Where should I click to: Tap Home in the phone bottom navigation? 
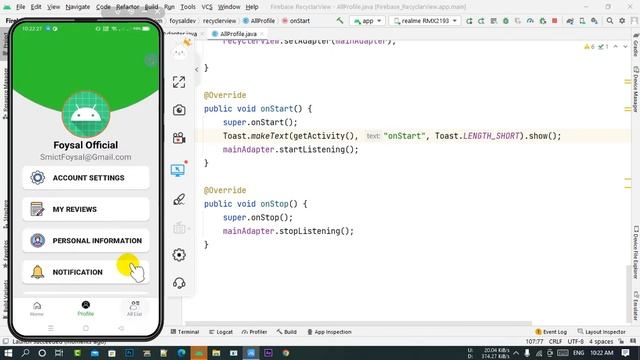(37, 309)
